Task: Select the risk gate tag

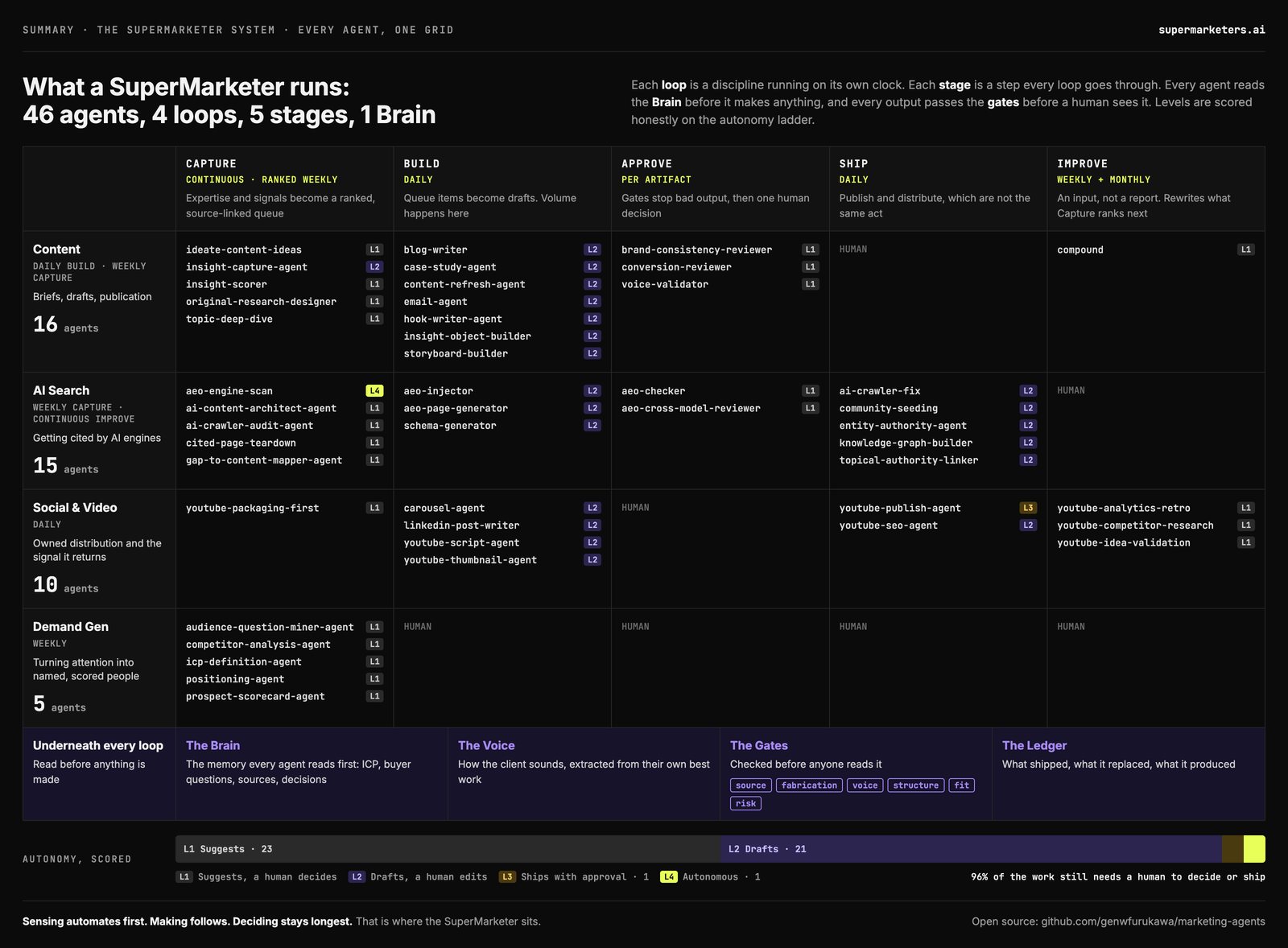Action: [x=745, y=803]
